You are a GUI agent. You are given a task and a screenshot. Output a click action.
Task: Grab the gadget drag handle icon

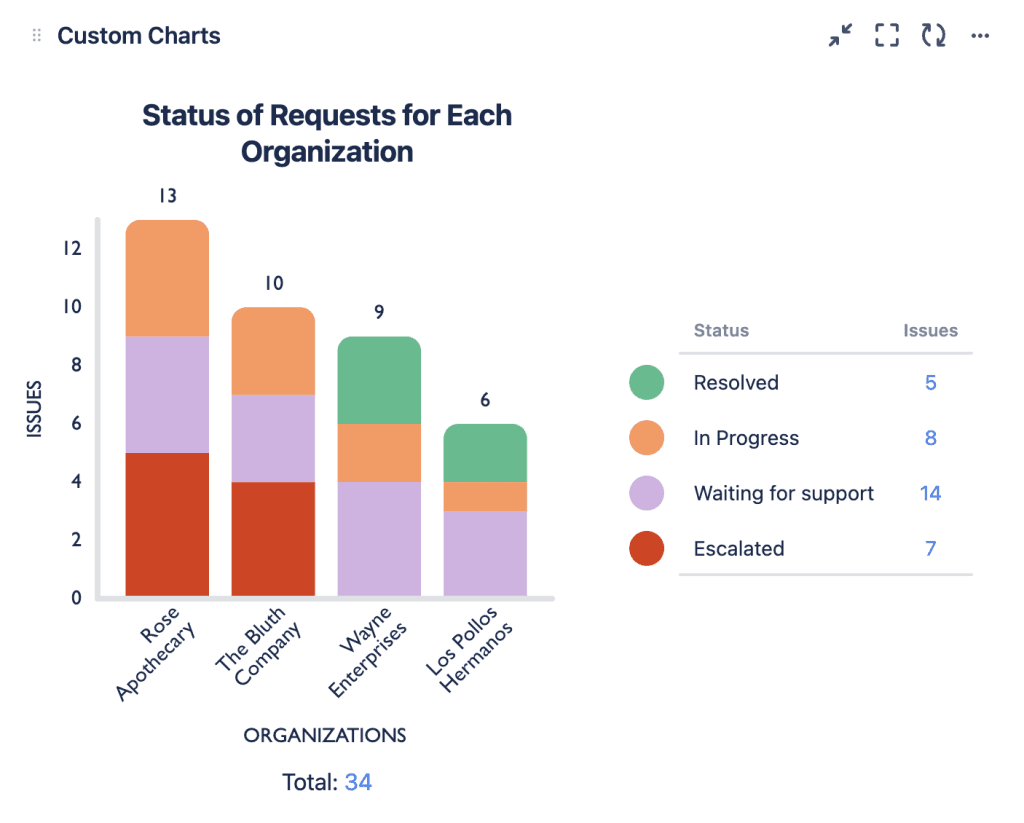(x=37, y=36)
